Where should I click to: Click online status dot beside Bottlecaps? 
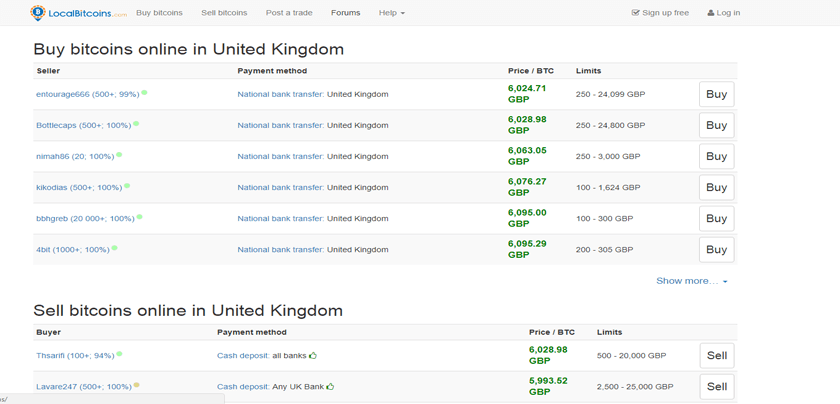pos(136,124)
